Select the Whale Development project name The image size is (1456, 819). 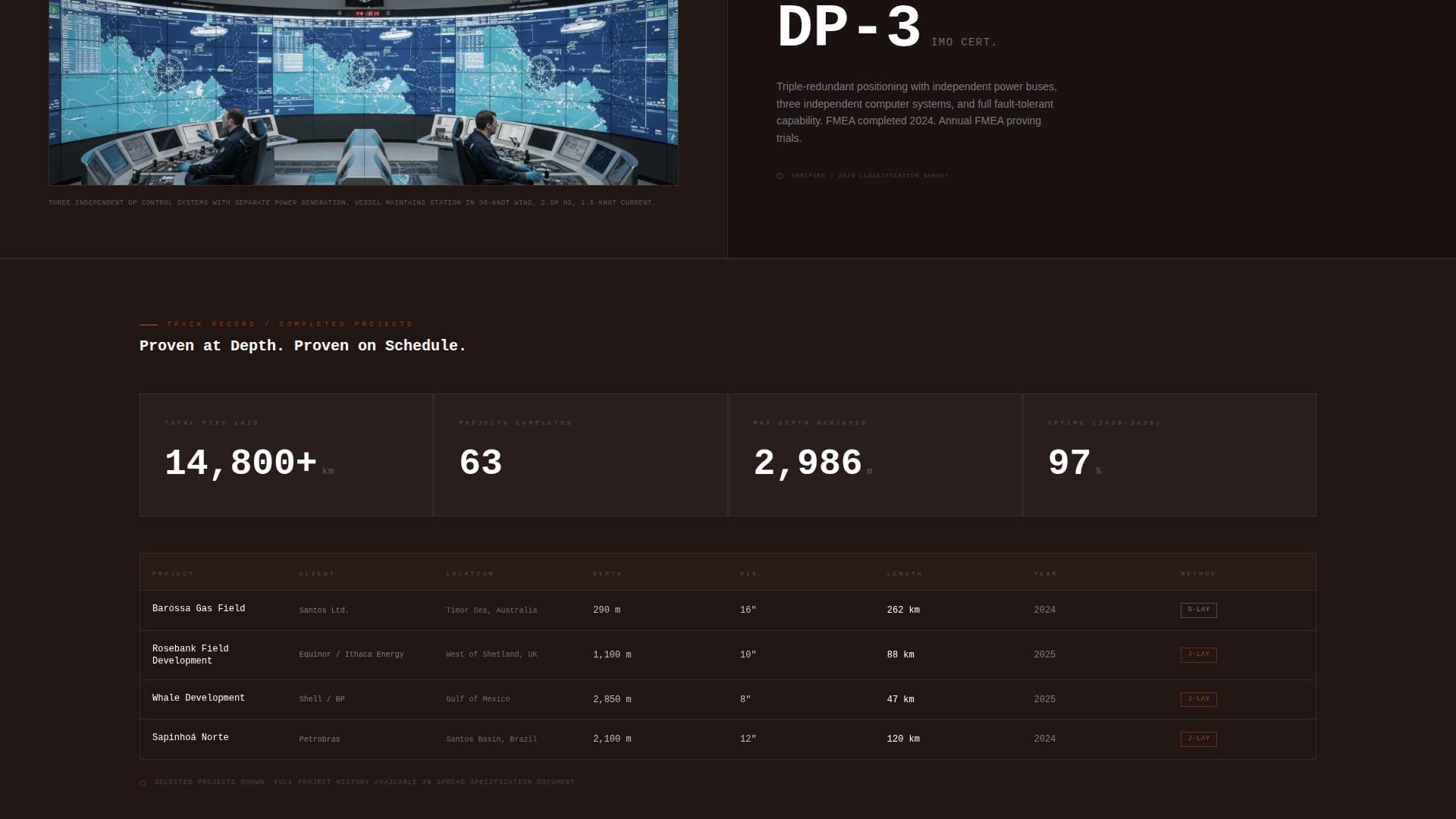pos(199,698)
